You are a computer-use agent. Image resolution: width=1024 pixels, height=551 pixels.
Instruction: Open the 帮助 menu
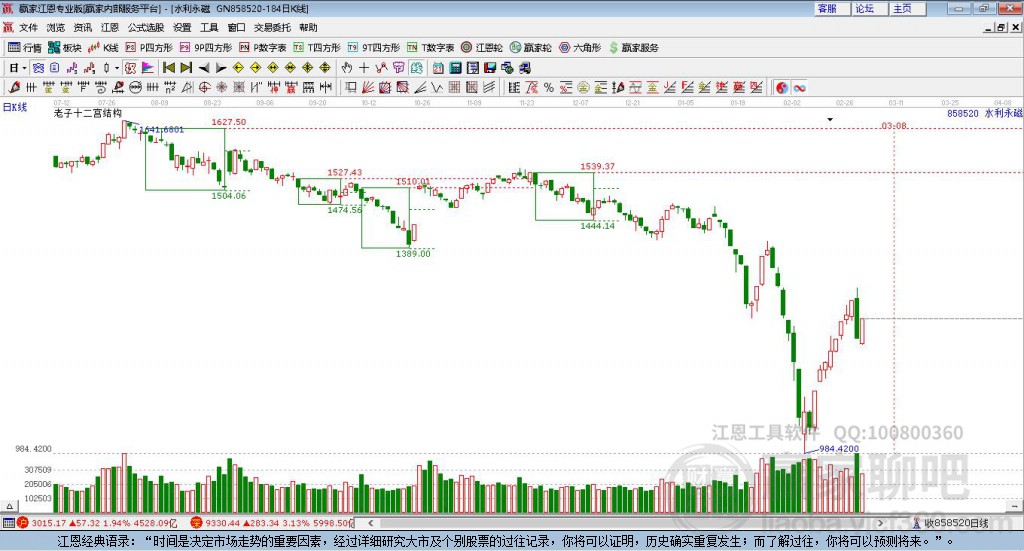tap(308, 27)
